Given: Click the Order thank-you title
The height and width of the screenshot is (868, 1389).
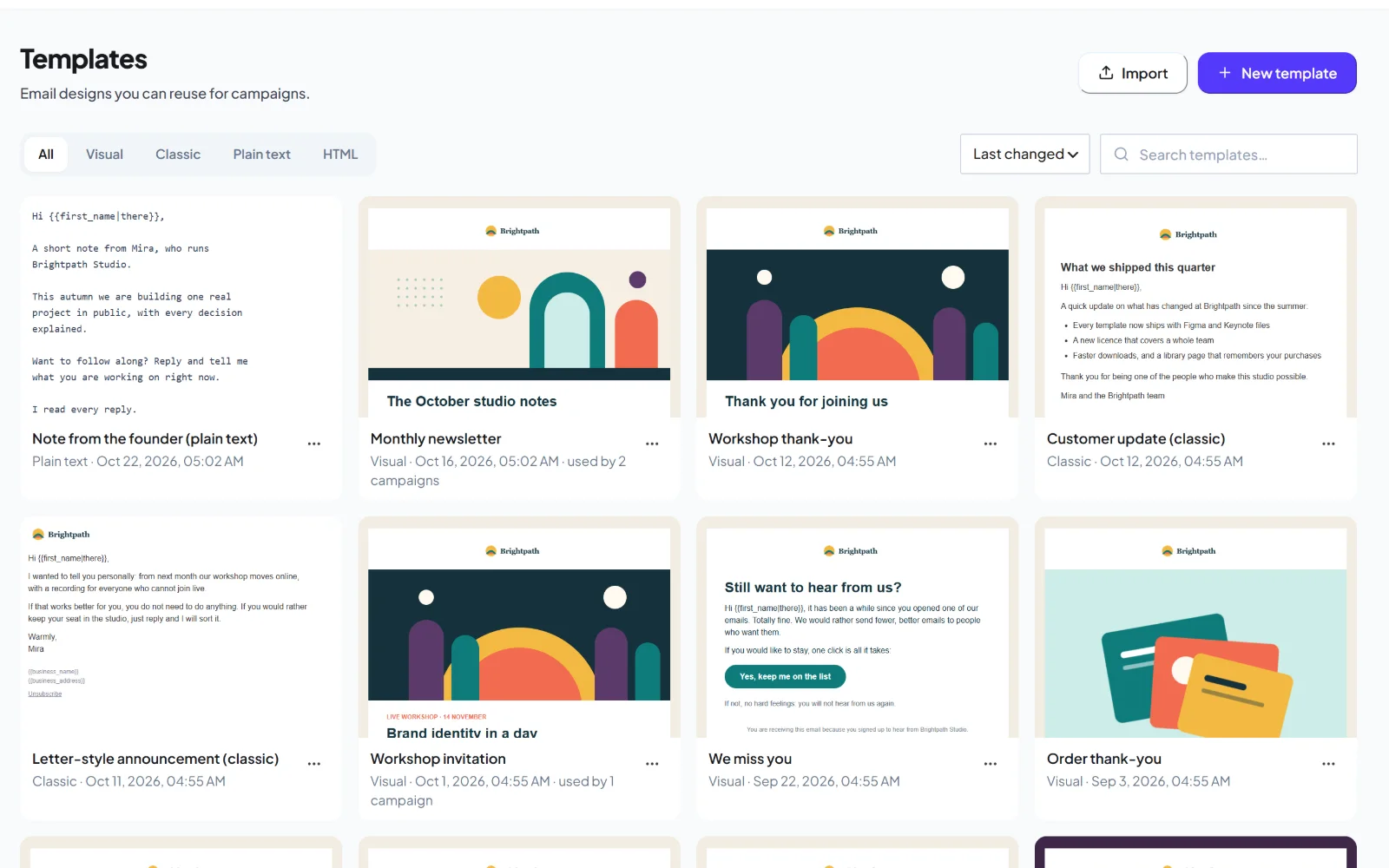Looking at the screenshot, I should [x=1104, y=759].
